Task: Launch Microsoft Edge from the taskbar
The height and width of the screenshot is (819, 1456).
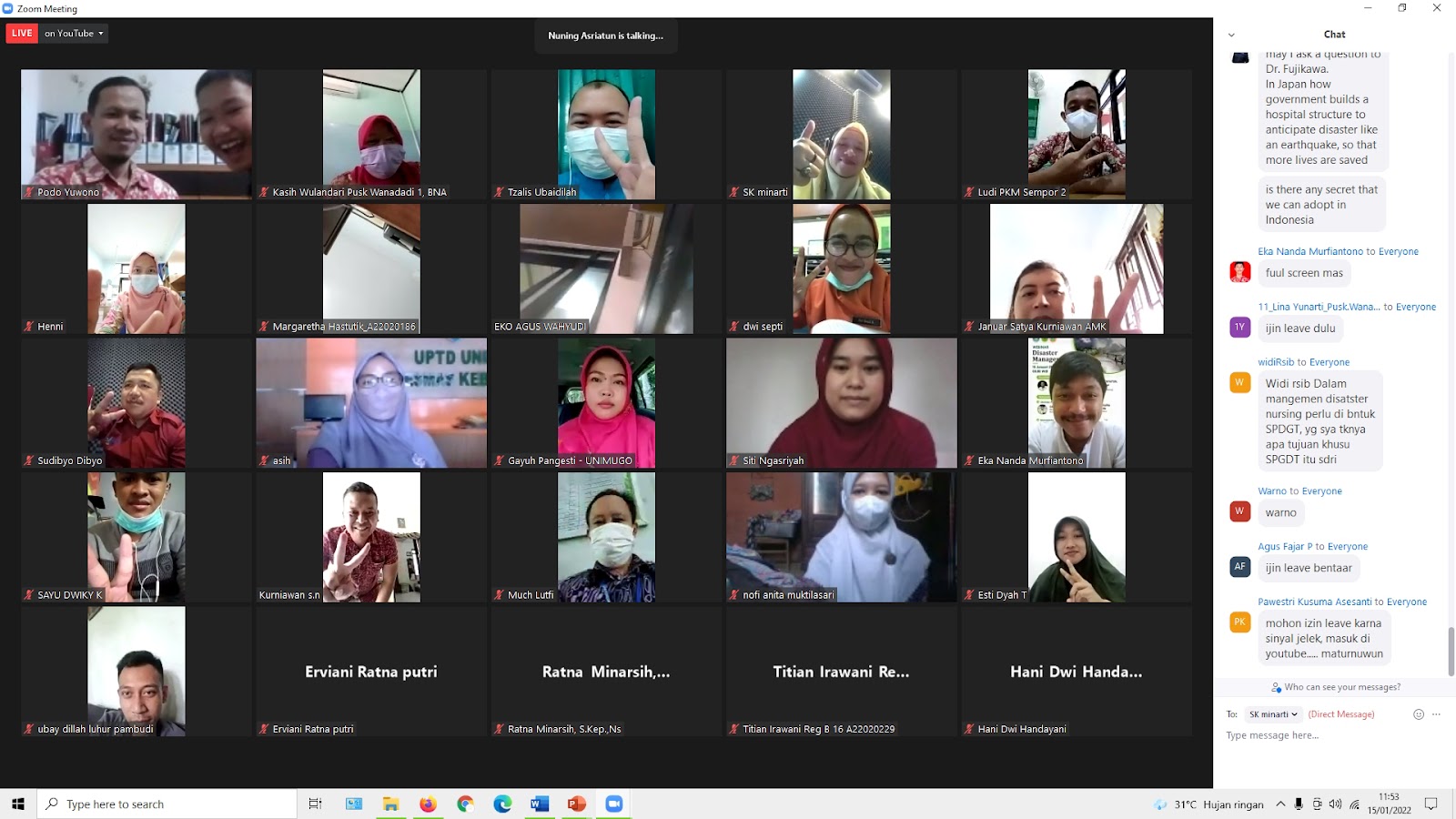Action: 502,804
